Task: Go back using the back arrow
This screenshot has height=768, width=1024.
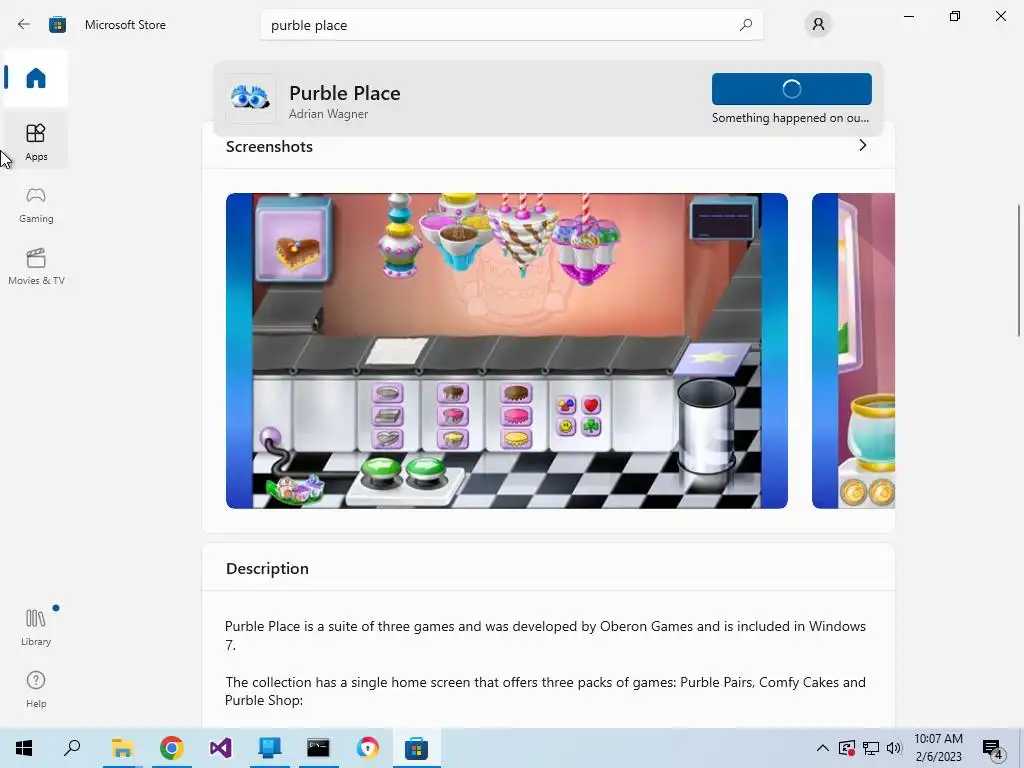Action: click(x=24, y=25)
